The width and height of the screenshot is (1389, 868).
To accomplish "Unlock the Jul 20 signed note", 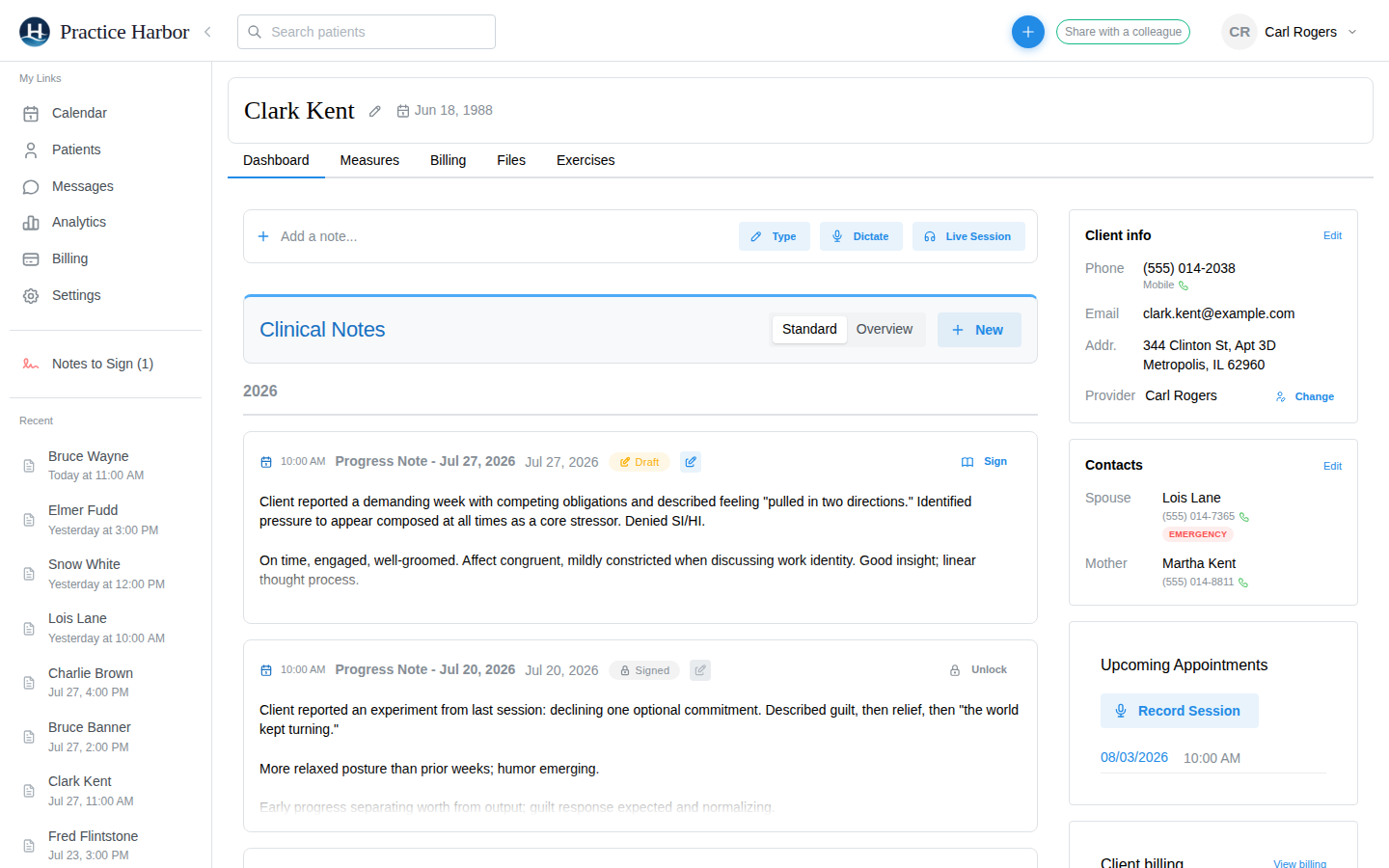I will [978, 670].
